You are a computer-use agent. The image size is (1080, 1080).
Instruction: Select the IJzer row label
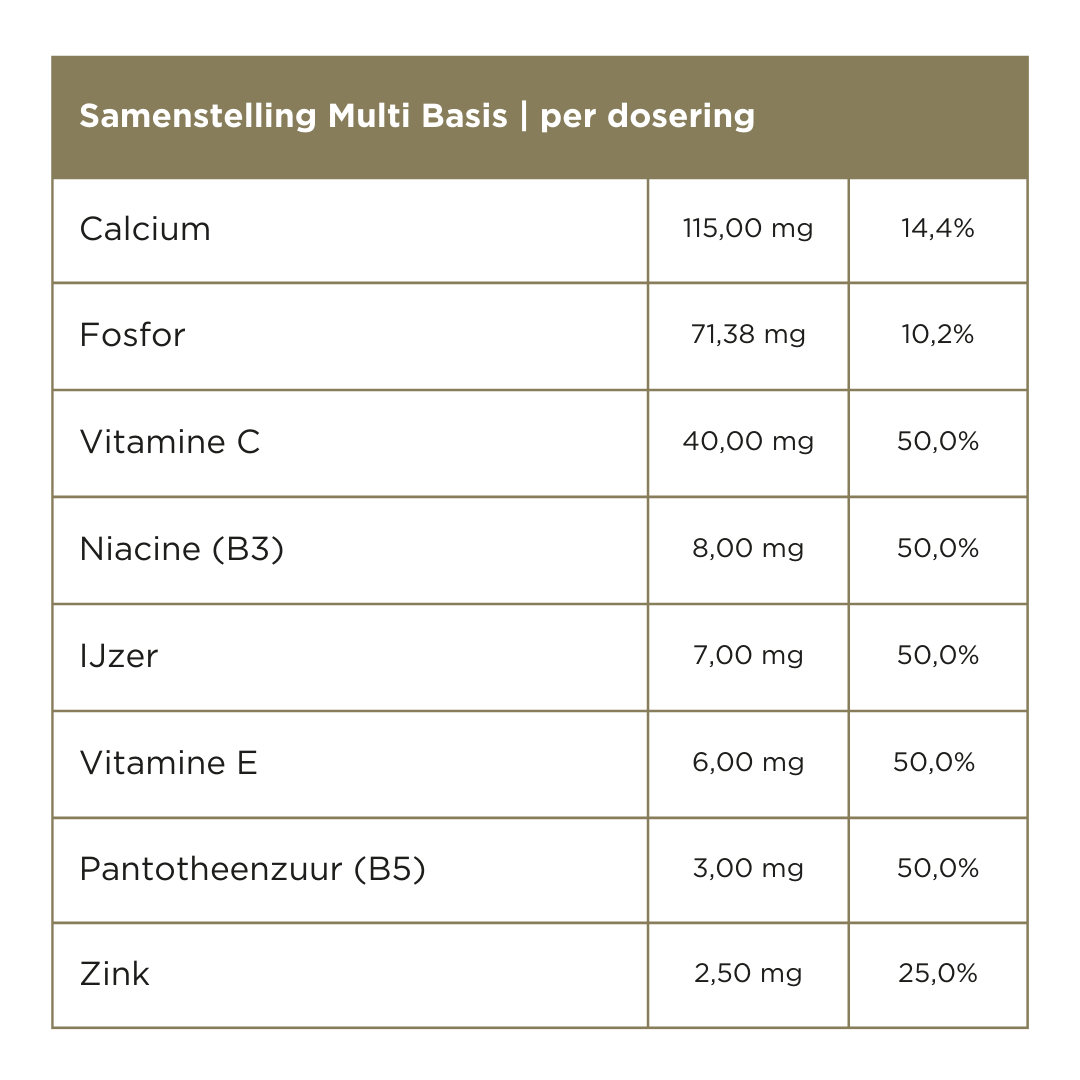(119, 656)
